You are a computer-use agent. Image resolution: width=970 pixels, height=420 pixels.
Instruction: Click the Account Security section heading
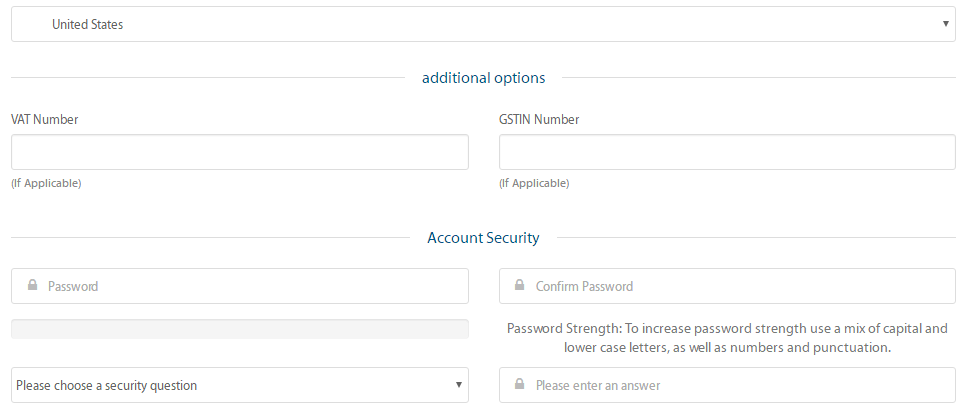(483, 238)
